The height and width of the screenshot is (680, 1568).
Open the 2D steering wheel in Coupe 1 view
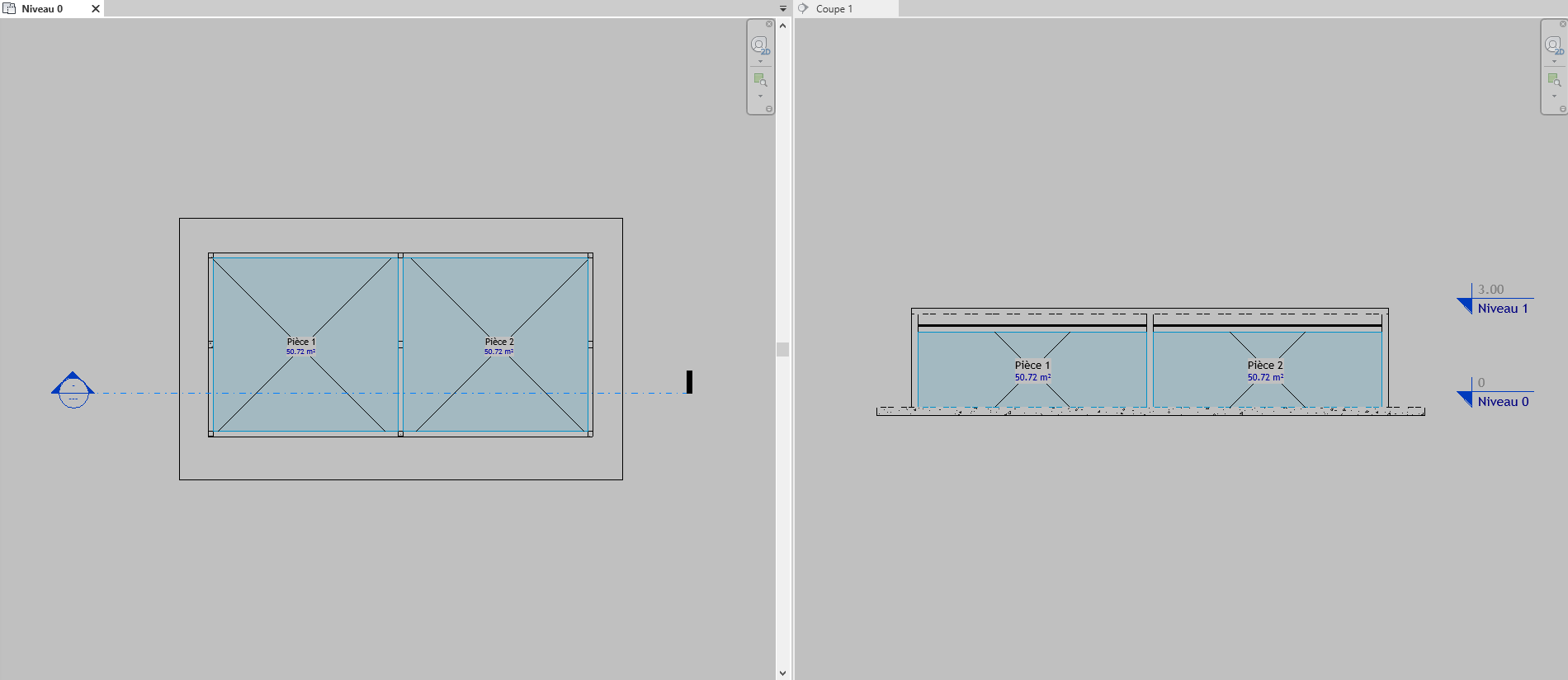coord(1553,45)
